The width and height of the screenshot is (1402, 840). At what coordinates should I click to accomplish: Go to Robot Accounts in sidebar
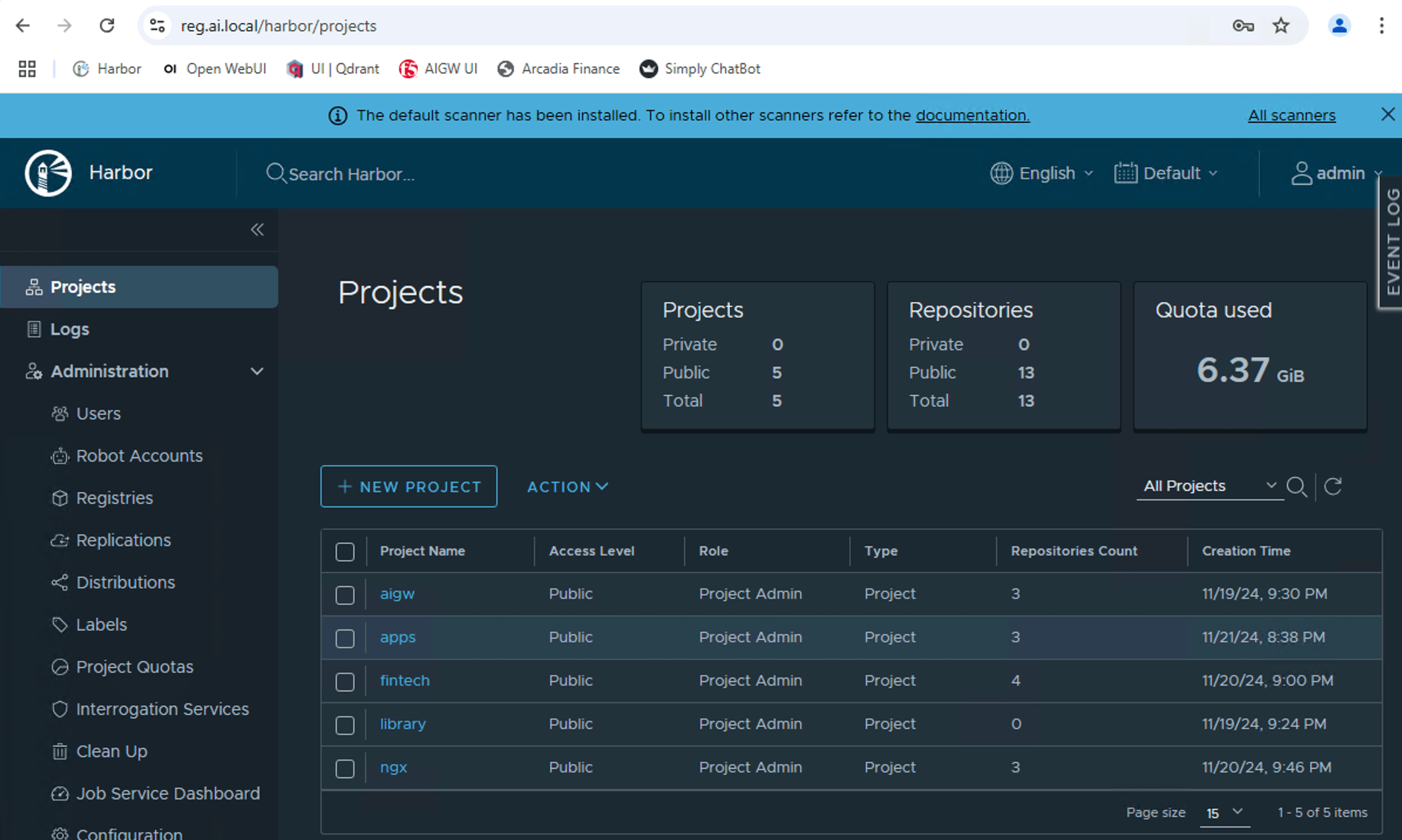pos(139,456)
